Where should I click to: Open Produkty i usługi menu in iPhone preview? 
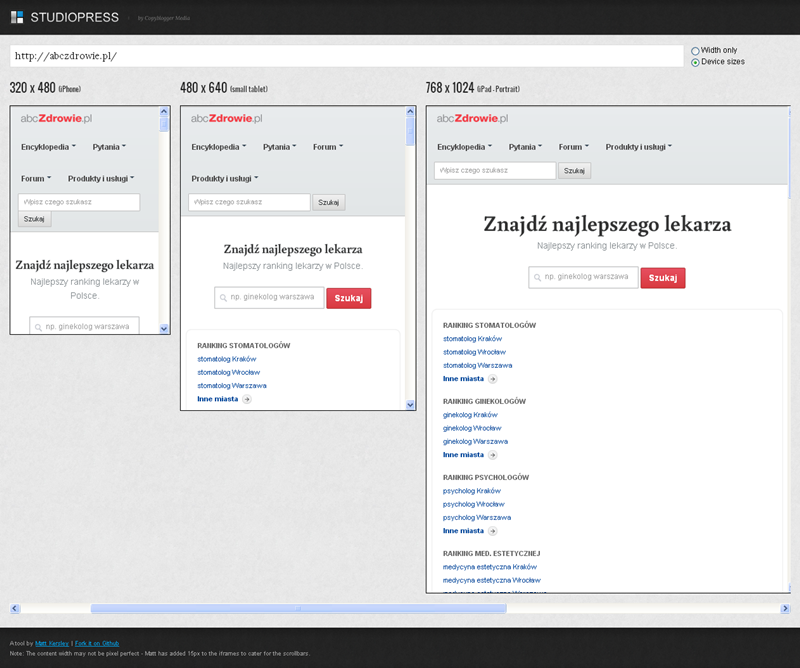tap(101, 179)
